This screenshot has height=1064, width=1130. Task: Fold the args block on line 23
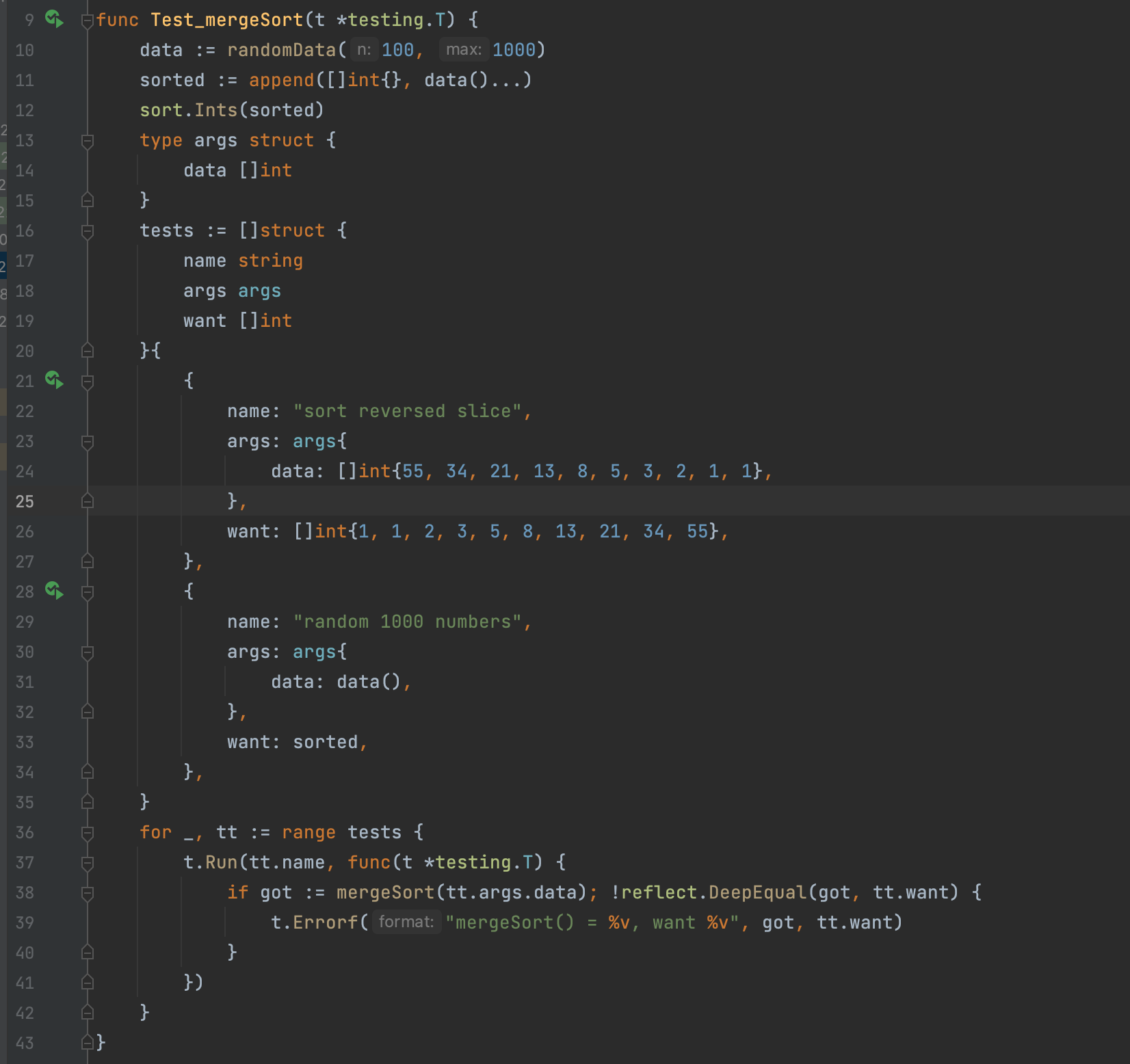(x=87, y=442)
